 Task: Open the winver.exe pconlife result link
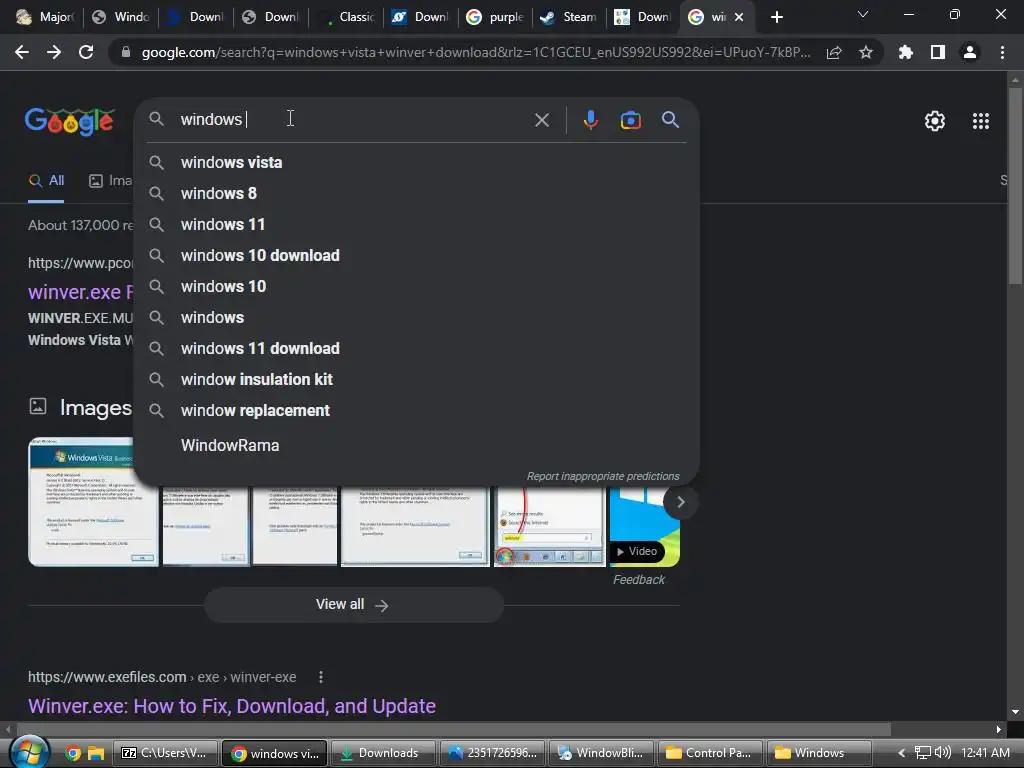coord(80,292)
